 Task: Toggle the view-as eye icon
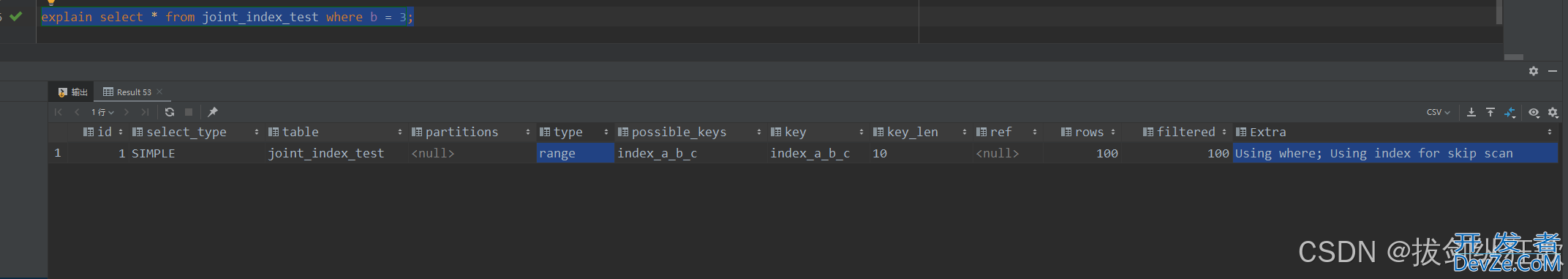click(1534, 112)
